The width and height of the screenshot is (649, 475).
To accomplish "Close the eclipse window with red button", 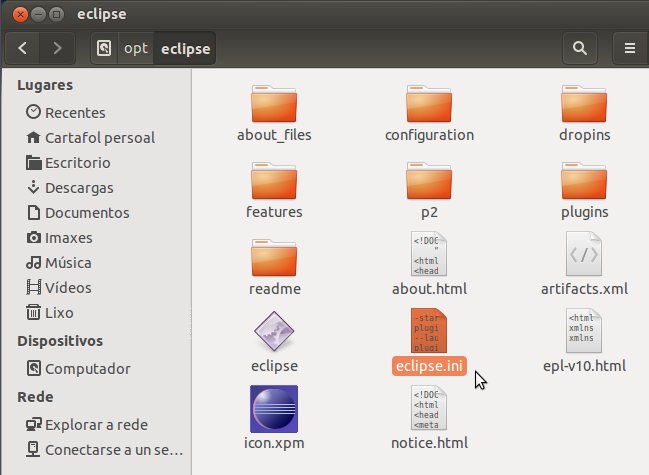I will click(x=20, y=14).
